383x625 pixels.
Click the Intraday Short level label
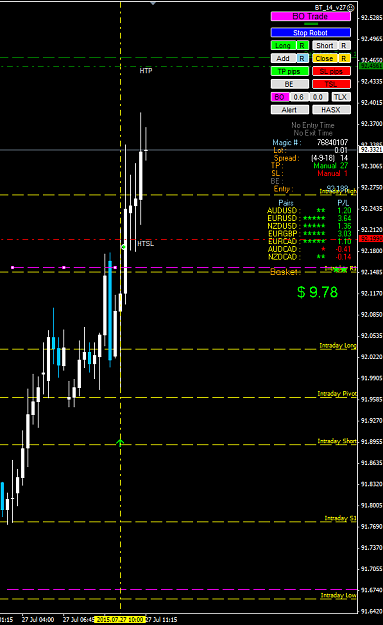click(x=337, y=441)
